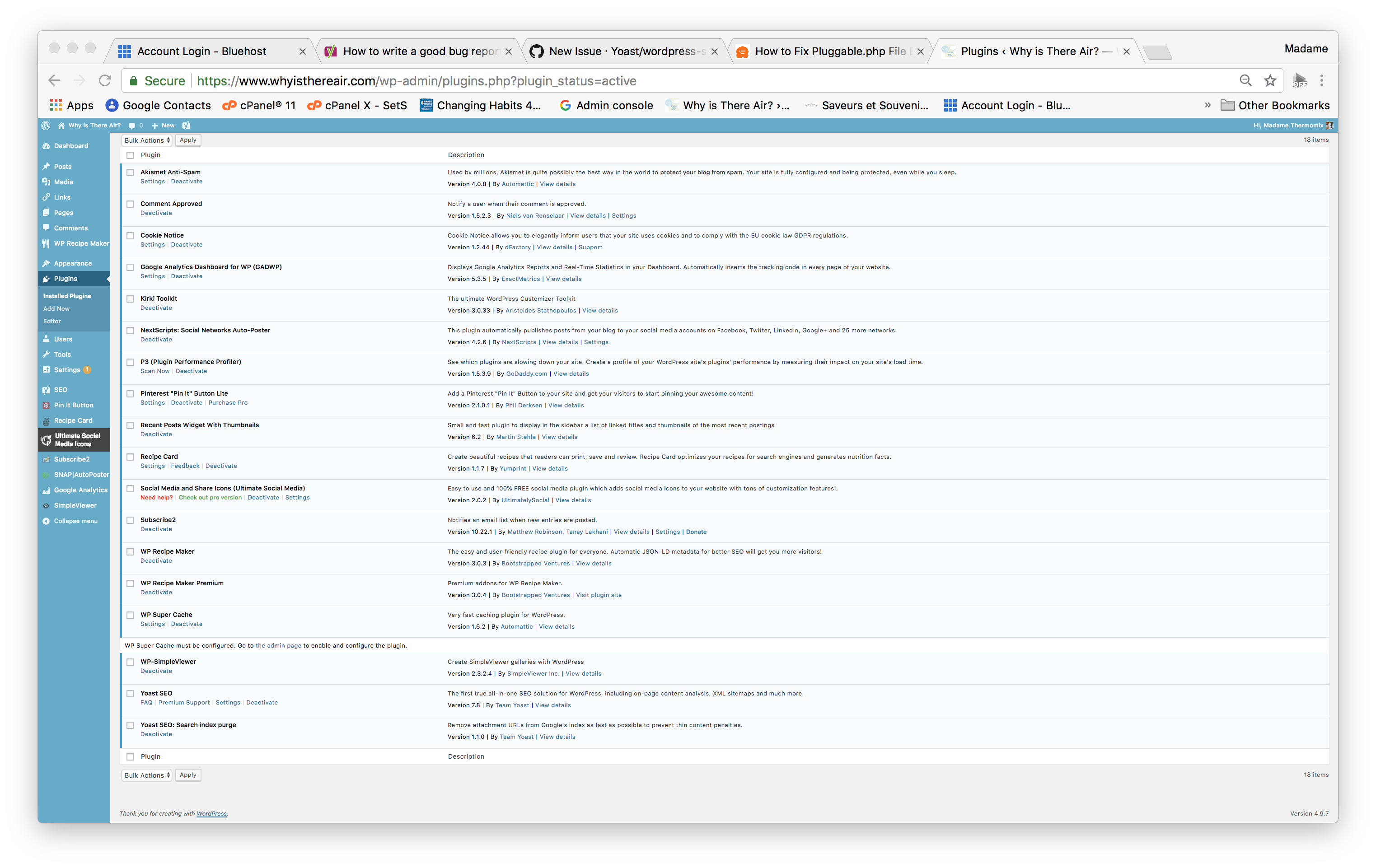Open the Installed Plugins menu item
The height and width of the screenshot is (868, 1376).
pos(67,296)
